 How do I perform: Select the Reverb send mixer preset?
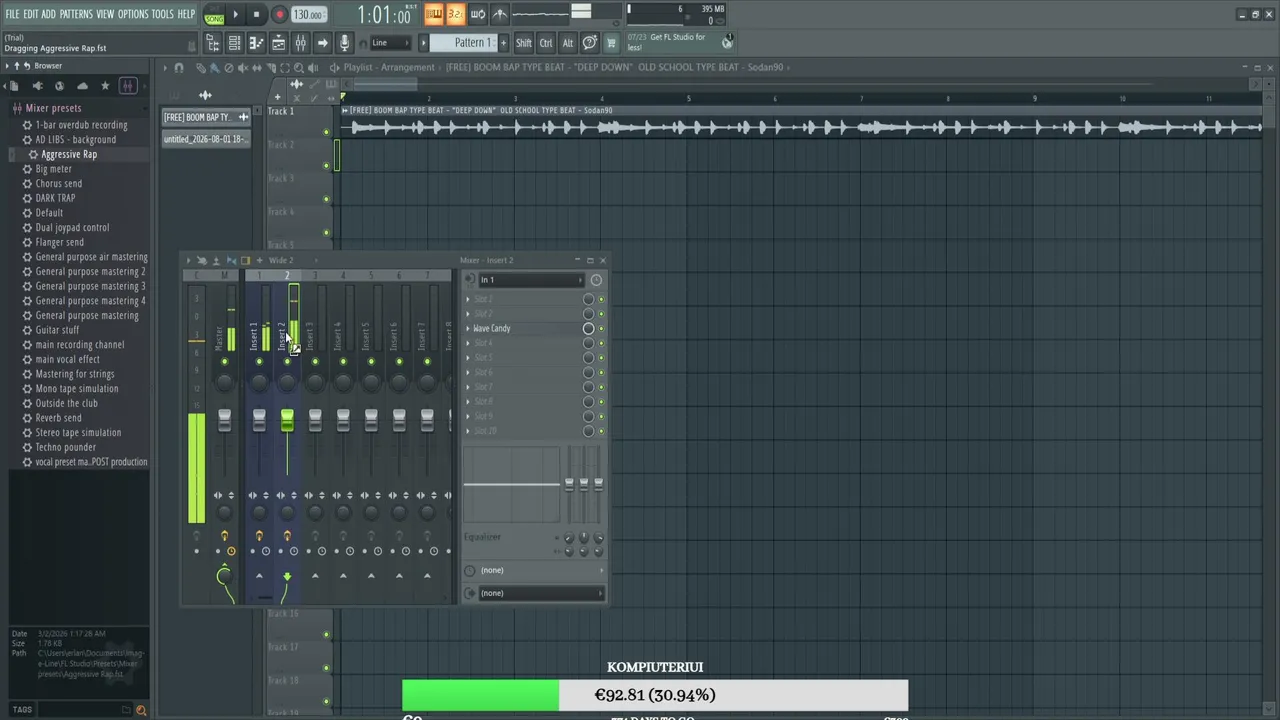59,418
